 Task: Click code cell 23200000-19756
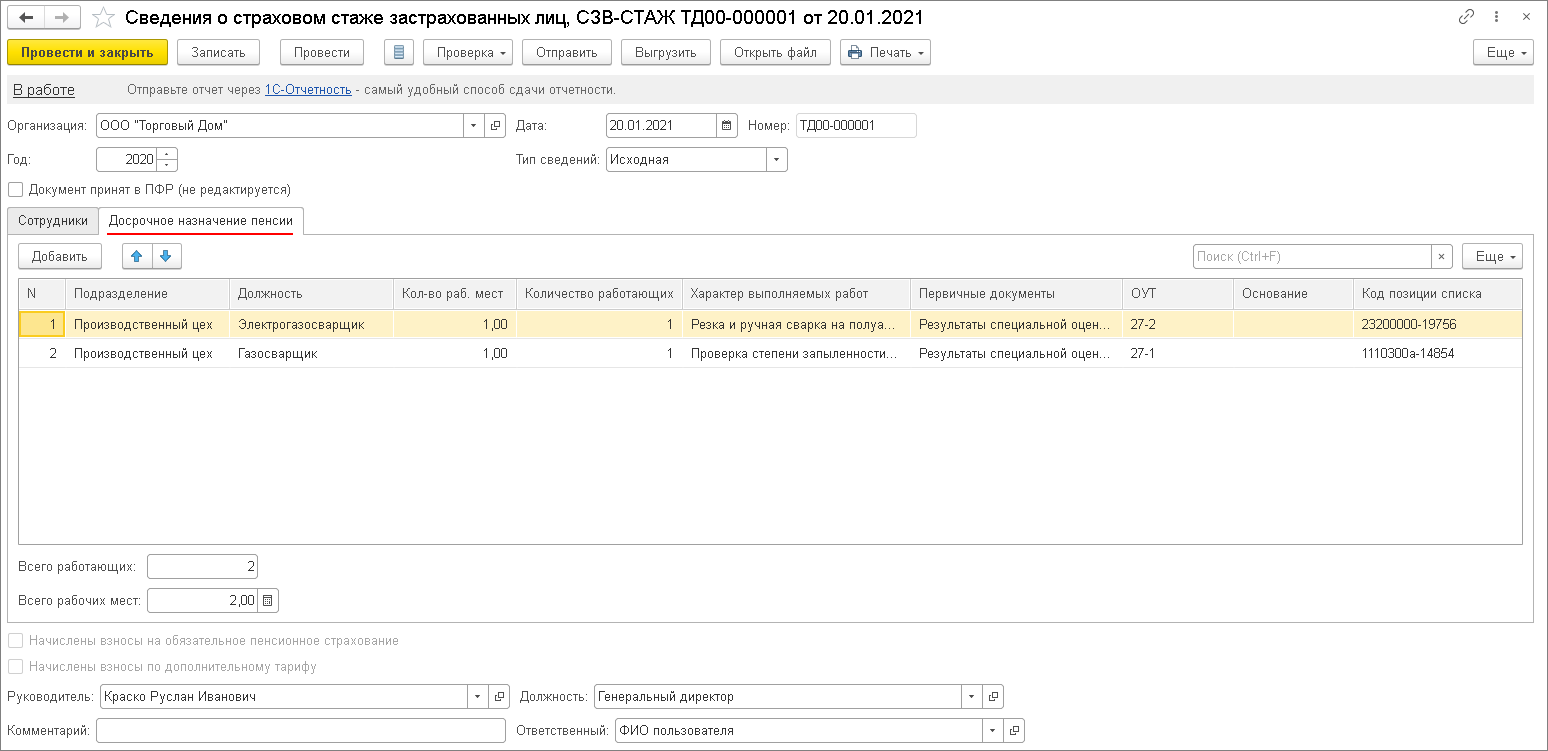[x=1437, y=324]
